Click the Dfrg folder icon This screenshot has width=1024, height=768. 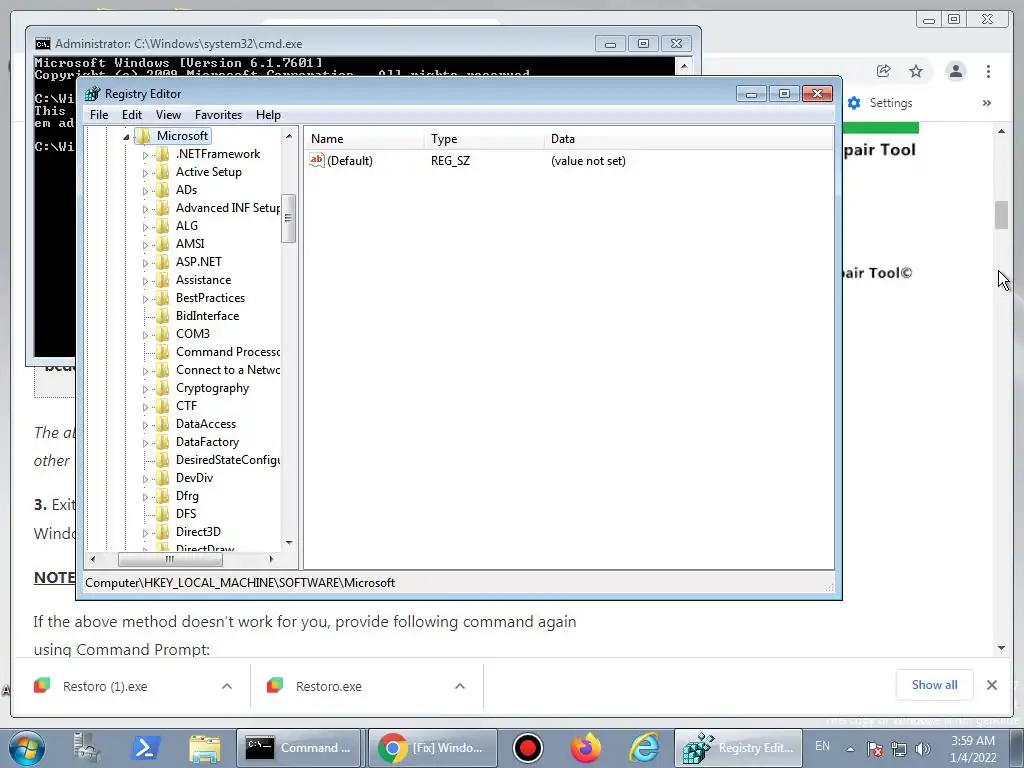coord(162,496)
